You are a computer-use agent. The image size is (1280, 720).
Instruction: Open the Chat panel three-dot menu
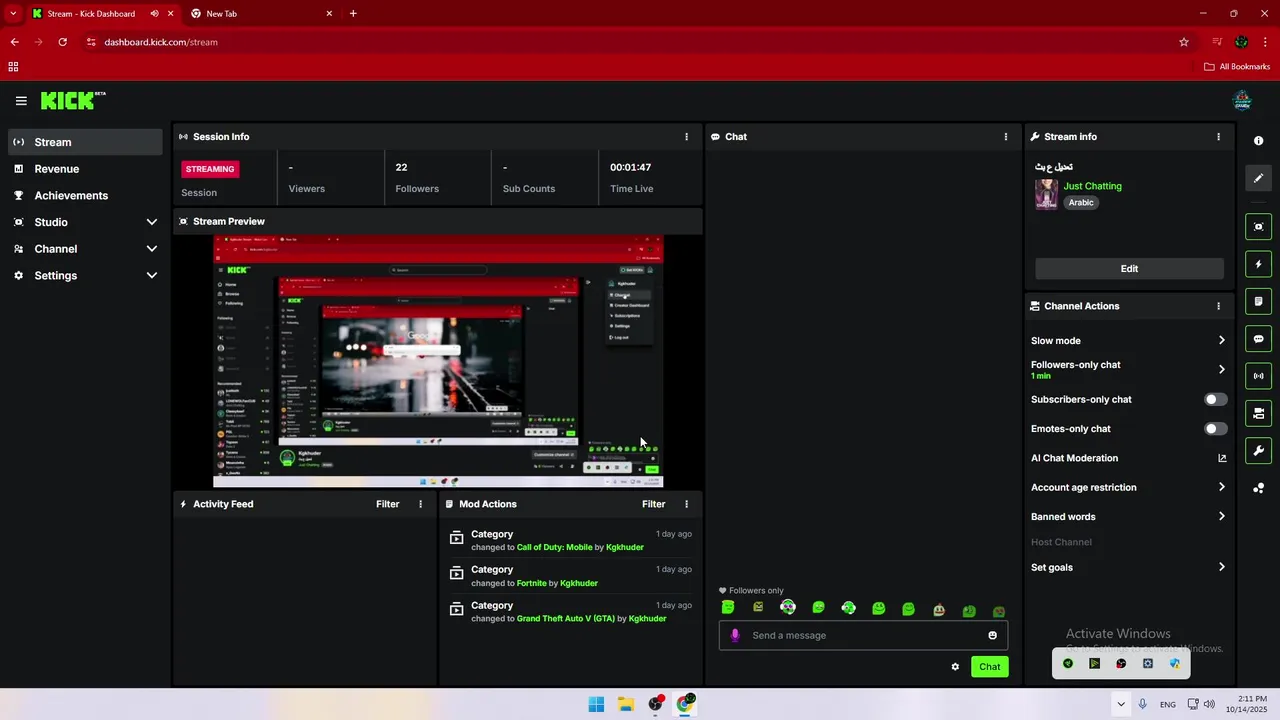1006,137
